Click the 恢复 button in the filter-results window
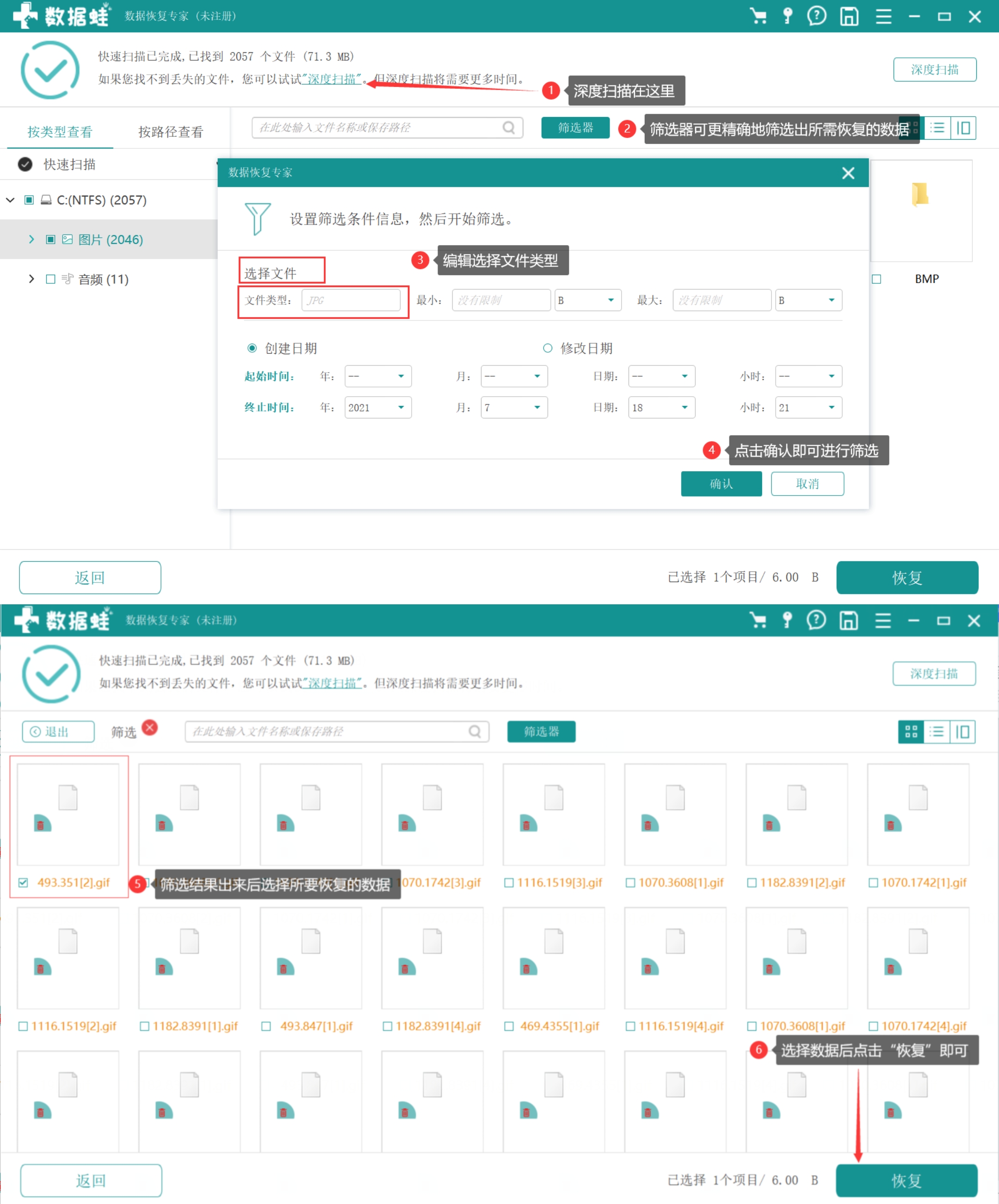The image size is (999, 1204). 906,1180
